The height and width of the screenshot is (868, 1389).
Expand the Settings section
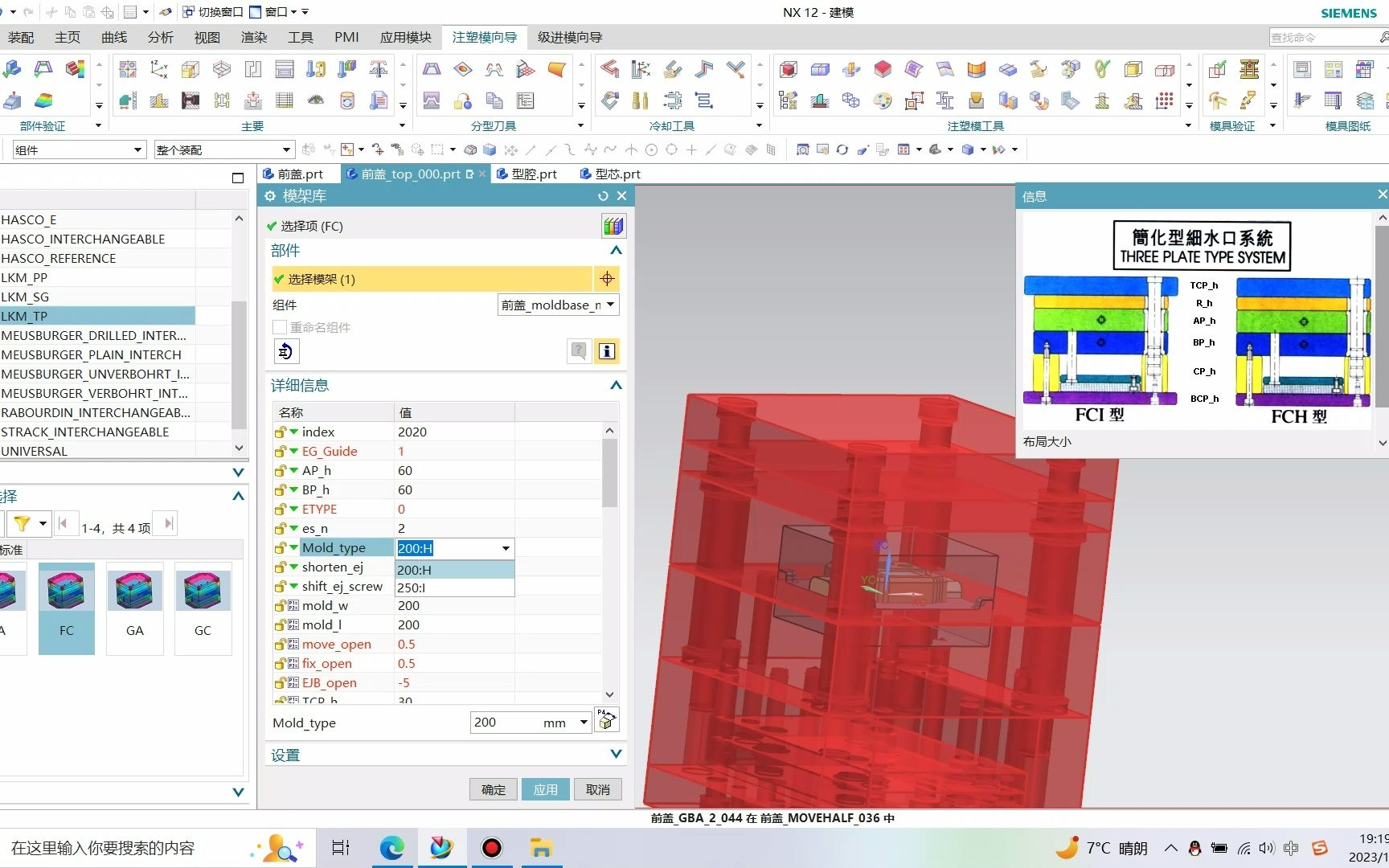[x=616, y=754]
